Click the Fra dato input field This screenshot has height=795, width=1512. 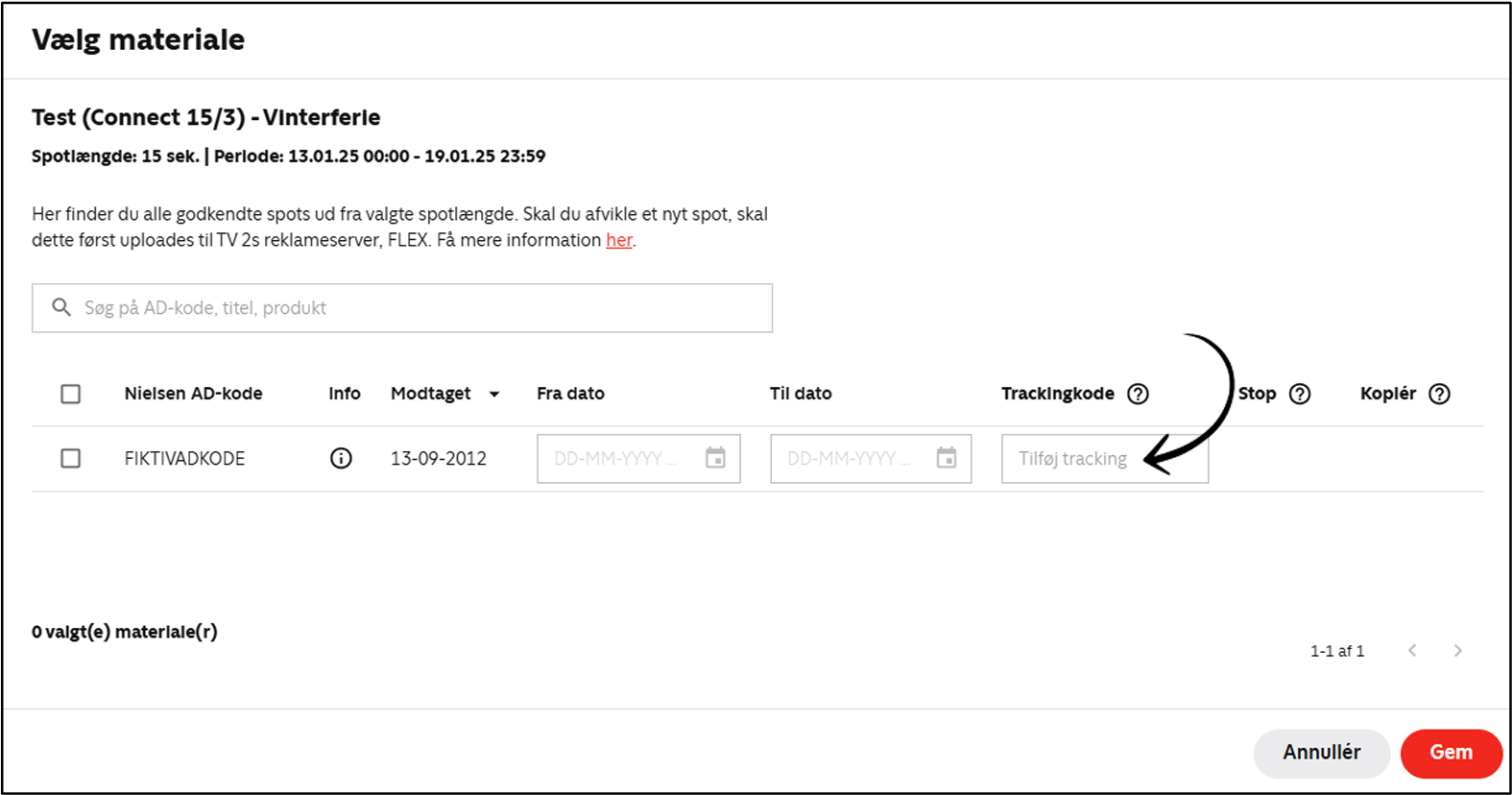click(x=638, y=458)
